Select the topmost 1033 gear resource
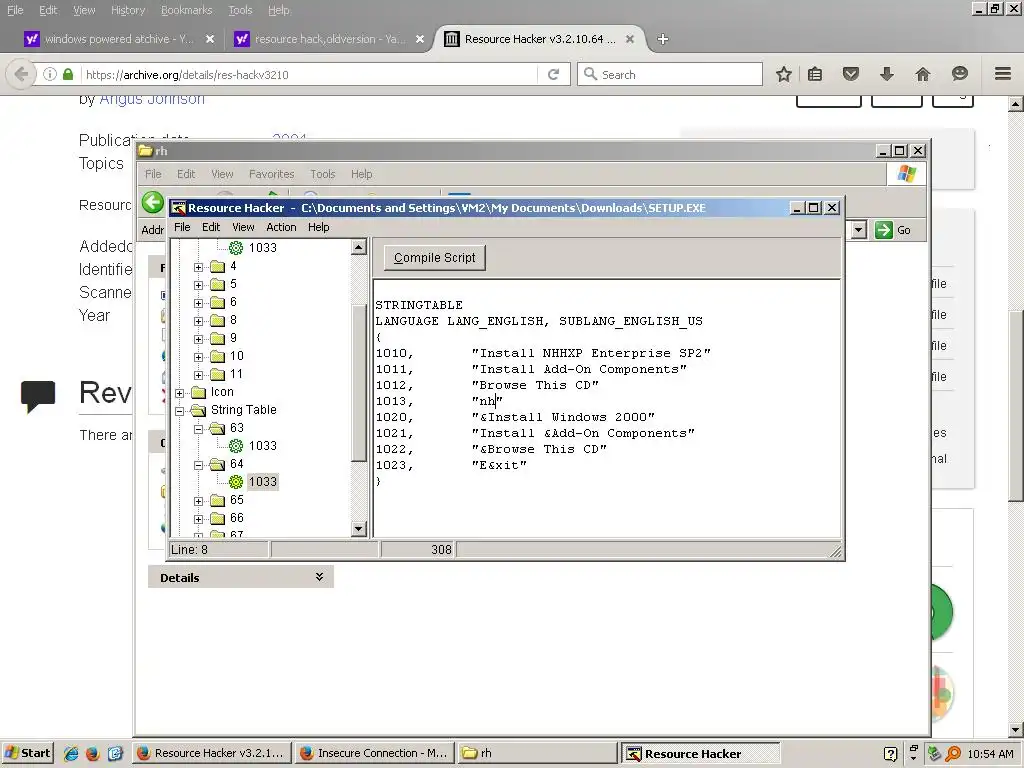The image size is (1024, 768). click(x=236, y=248)
